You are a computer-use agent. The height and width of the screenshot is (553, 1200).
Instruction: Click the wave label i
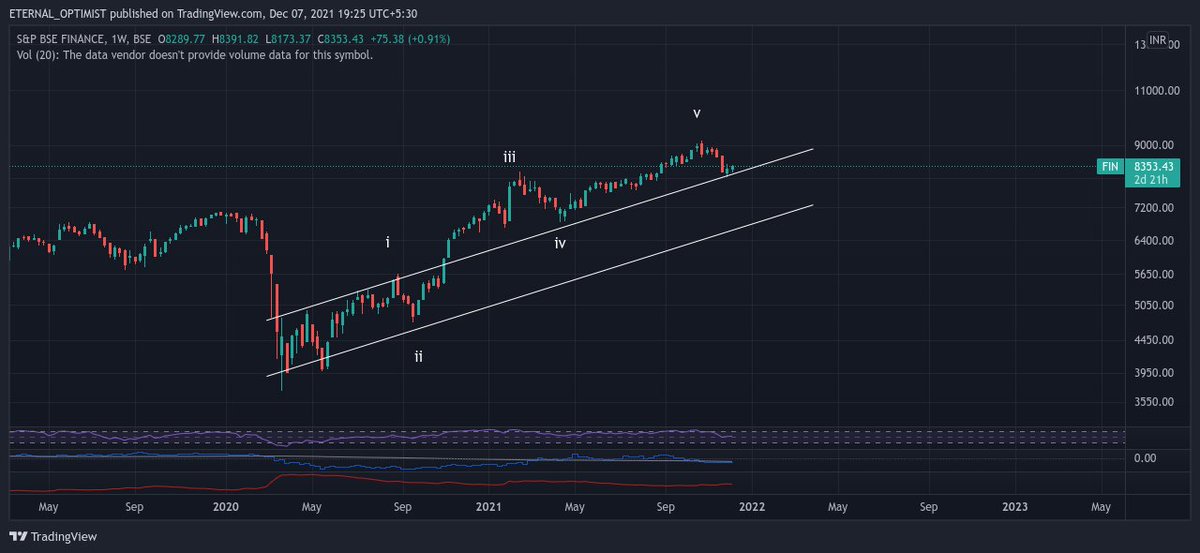388,242
